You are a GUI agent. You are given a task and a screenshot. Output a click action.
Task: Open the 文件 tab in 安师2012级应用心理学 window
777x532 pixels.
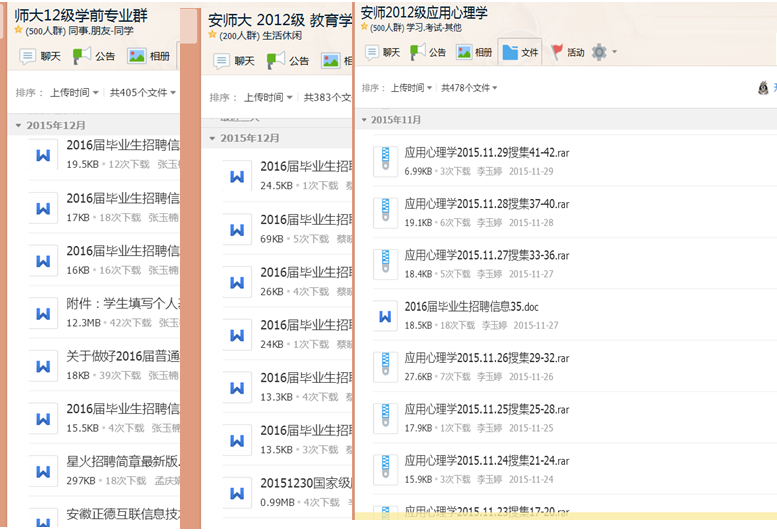coord(520,52)
